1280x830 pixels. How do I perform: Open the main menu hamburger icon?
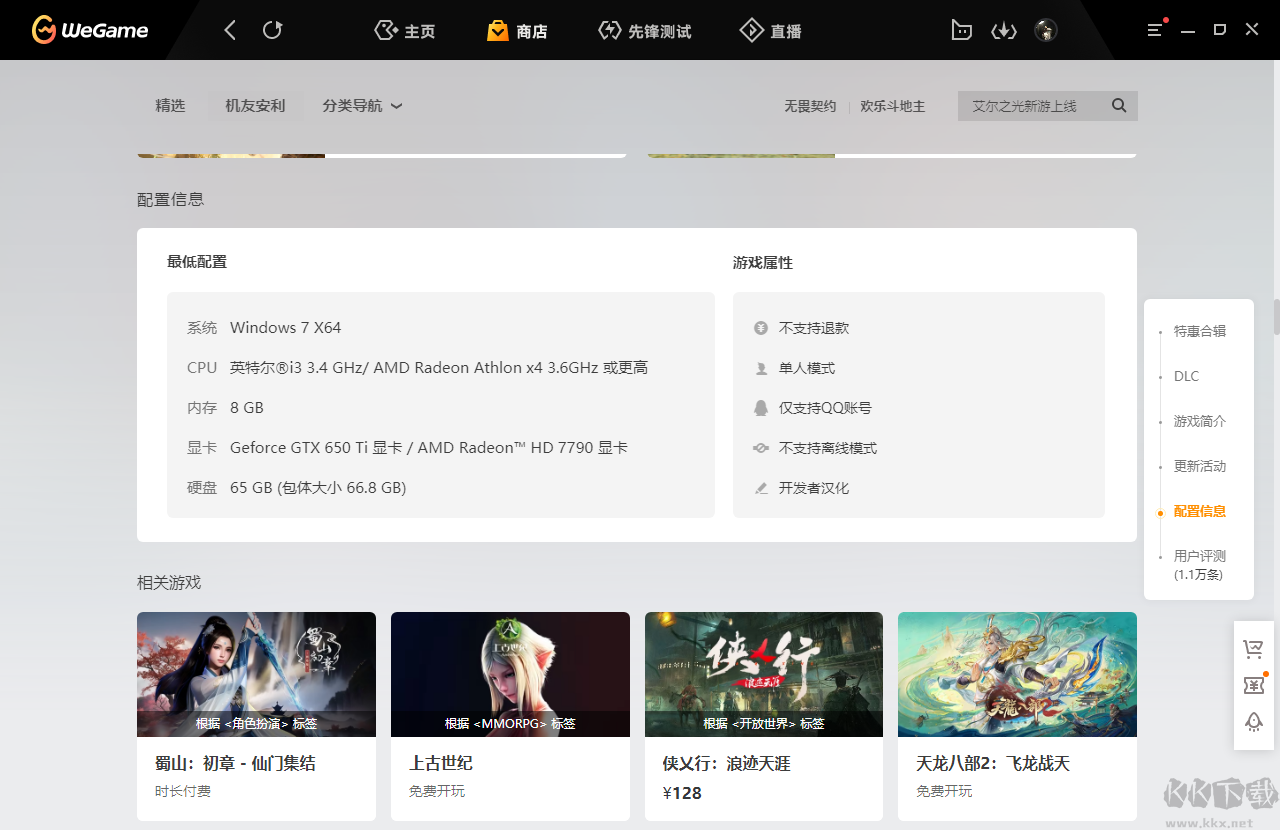(1156, 30)
